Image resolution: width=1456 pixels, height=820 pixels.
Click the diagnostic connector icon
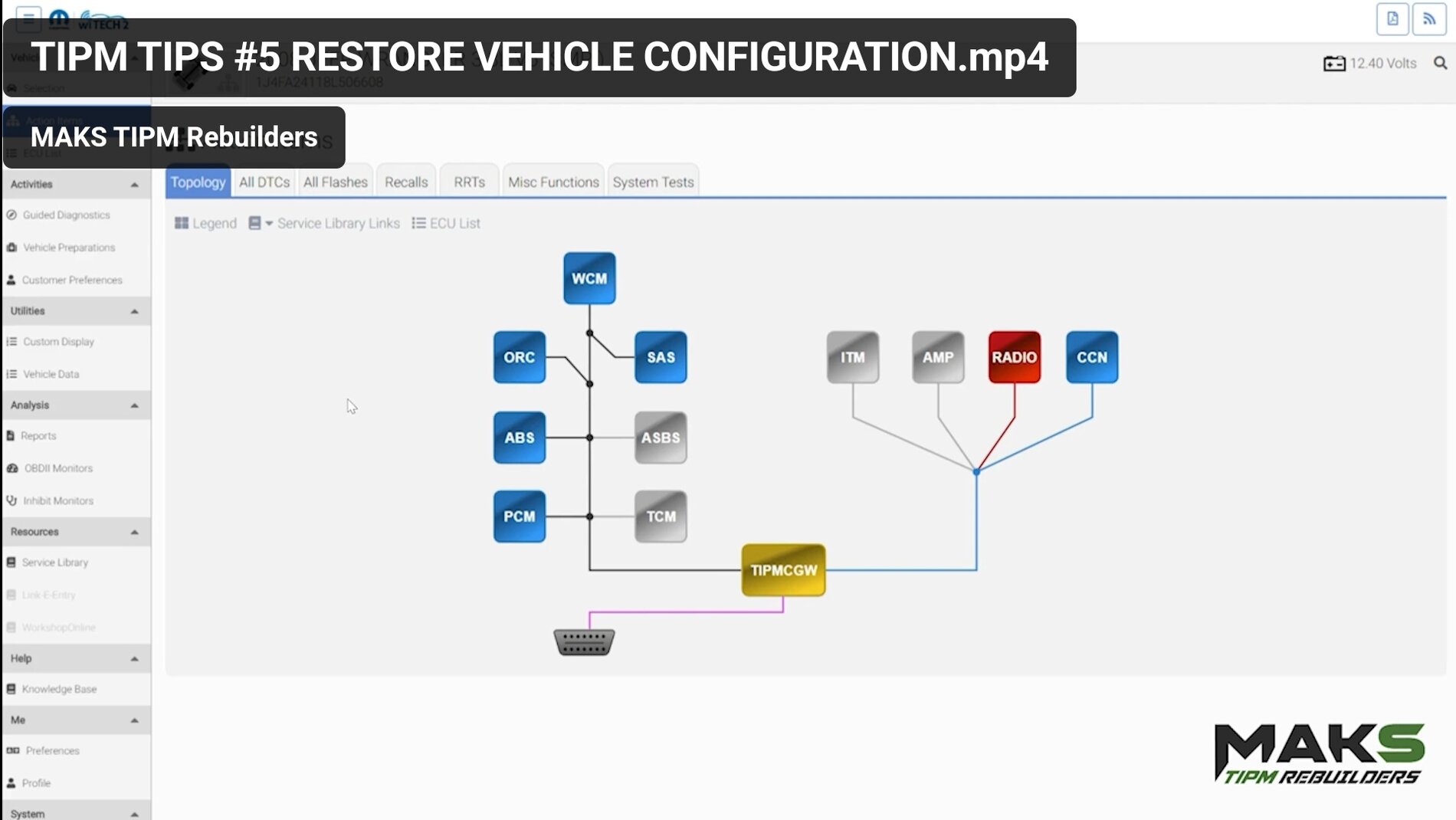pos(584,642)
